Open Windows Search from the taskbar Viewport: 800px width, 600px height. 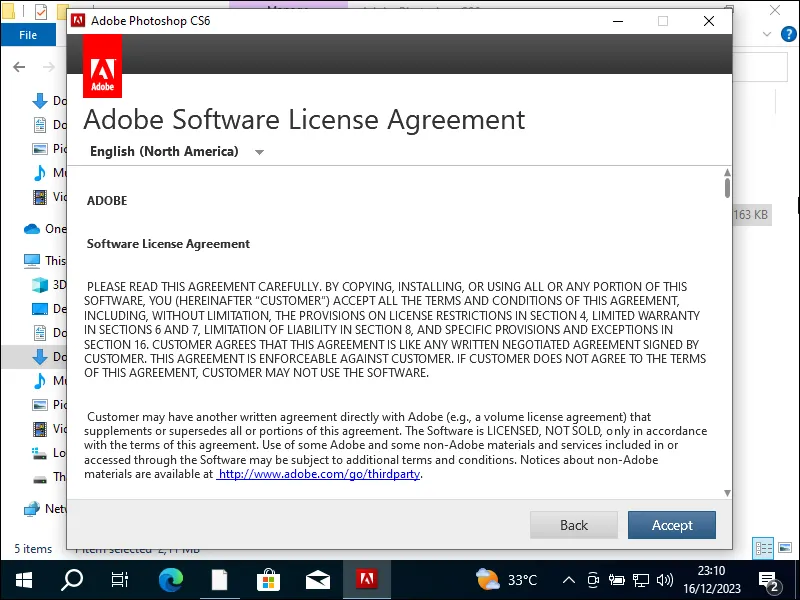click(72, 579)
